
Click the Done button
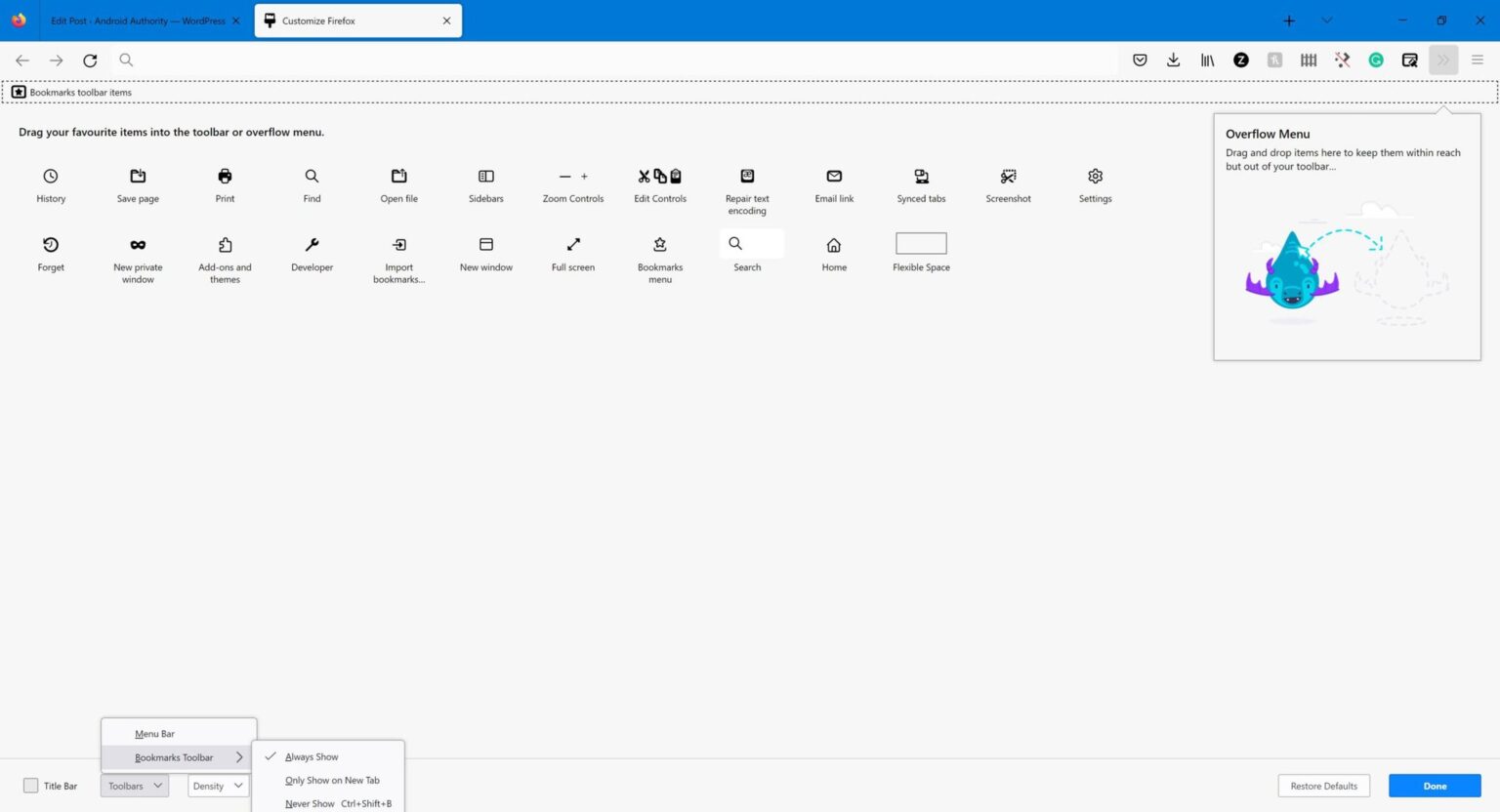[x=1435, y=786]
